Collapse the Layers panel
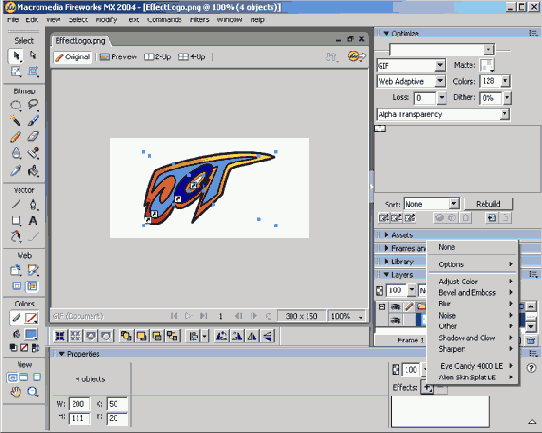The height and width of the screenshot is (433, 542). (386, 275)
